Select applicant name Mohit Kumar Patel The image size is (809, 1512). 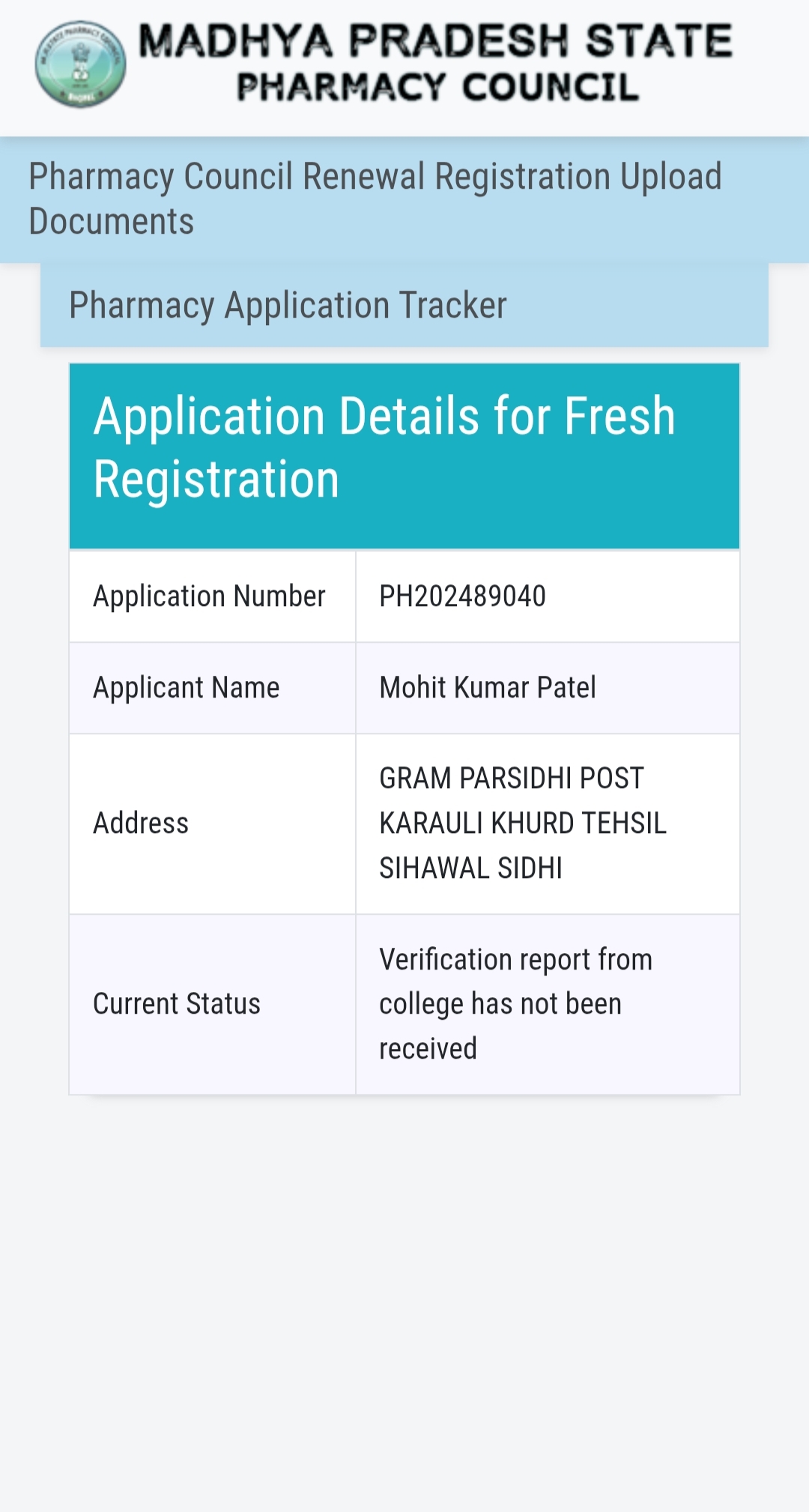point(488,687)
